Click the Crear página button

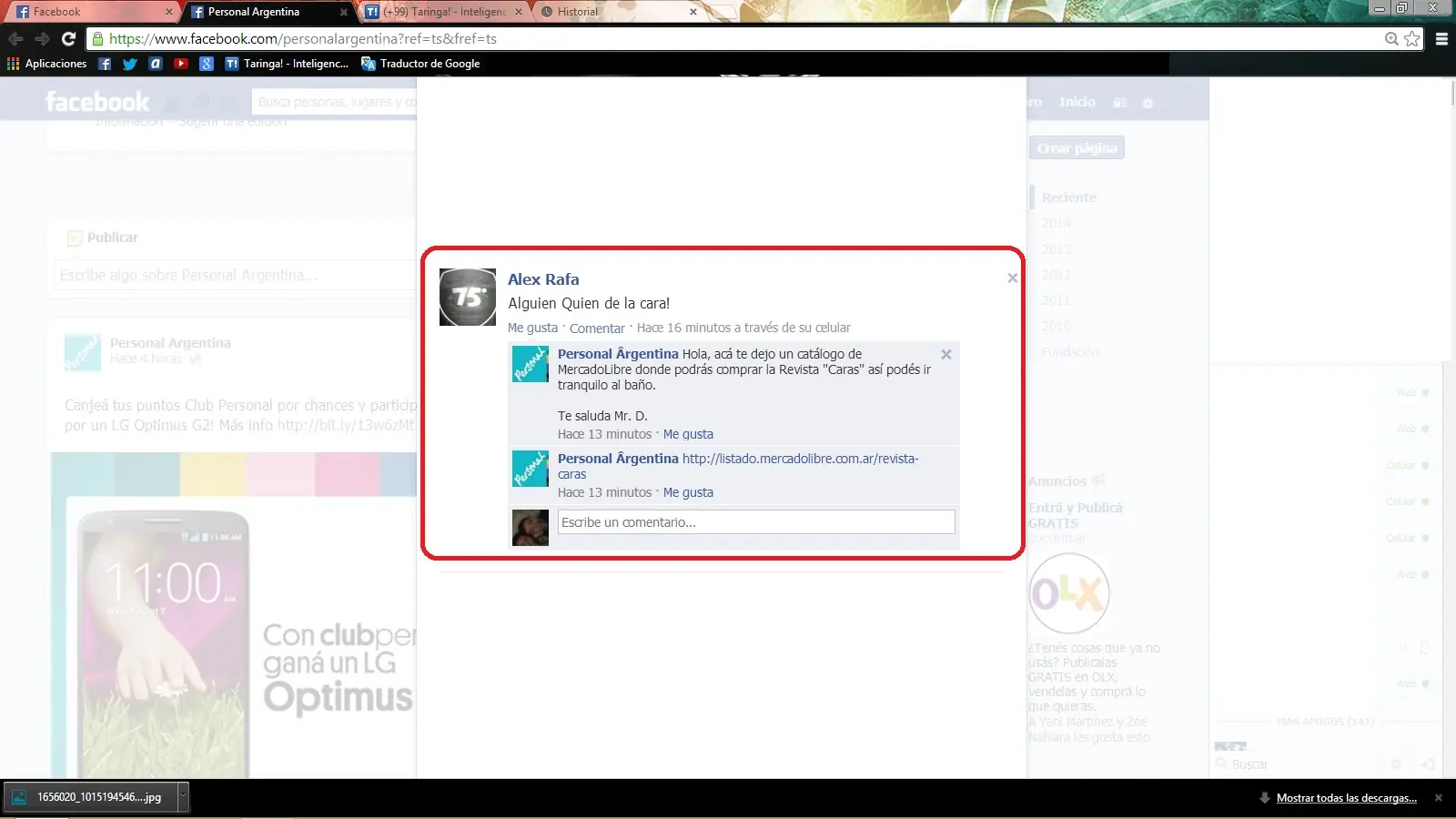click(1077, 148)
